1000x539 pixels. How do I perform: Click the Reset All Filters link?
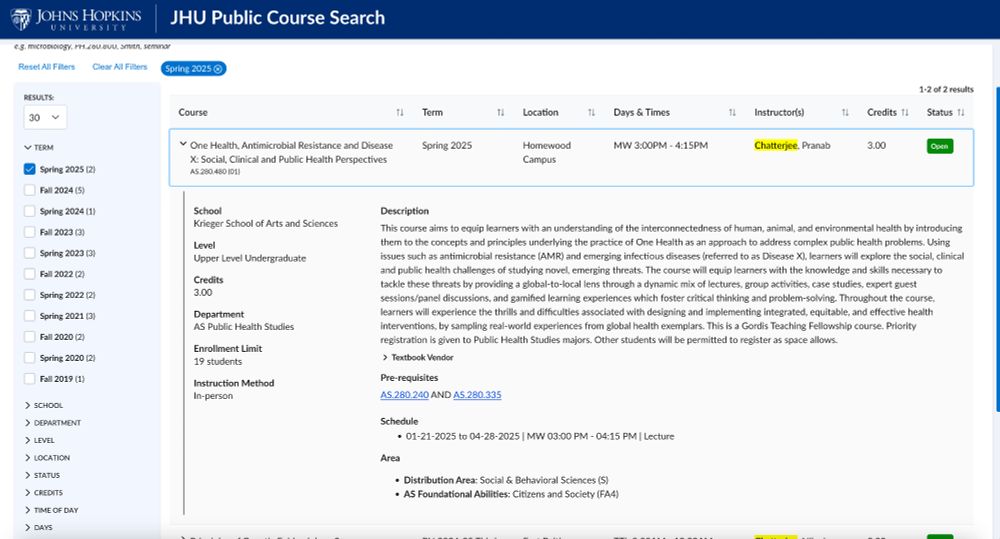tap(47, 67)
